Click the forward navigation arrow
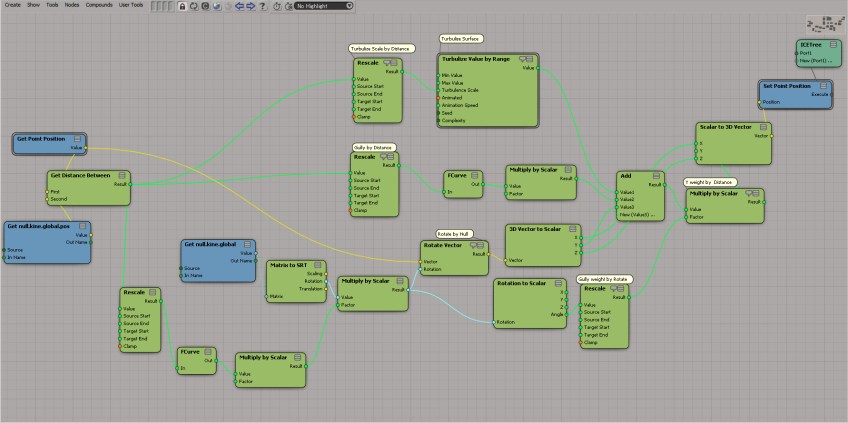The width and height of the screenshot is (848, 423). (x=249, y=6)
